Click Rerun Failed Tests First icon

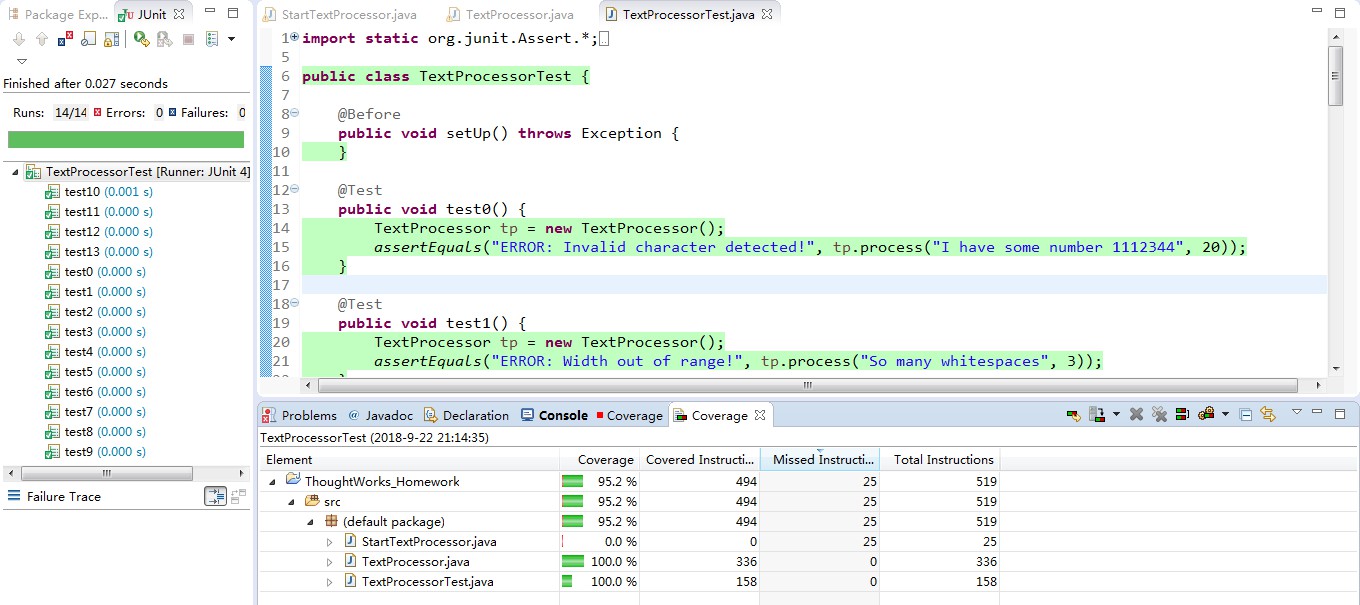[x=165, y=39]
